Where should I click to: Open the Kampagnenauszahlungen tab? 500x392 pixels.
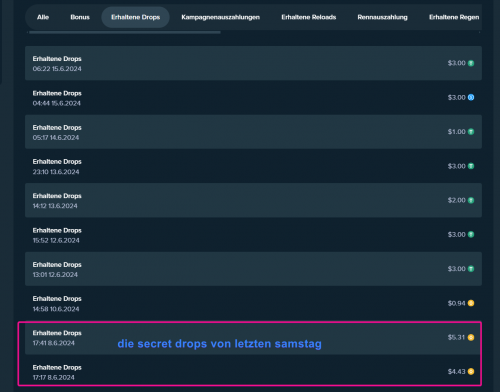click(x=220, y=17)
